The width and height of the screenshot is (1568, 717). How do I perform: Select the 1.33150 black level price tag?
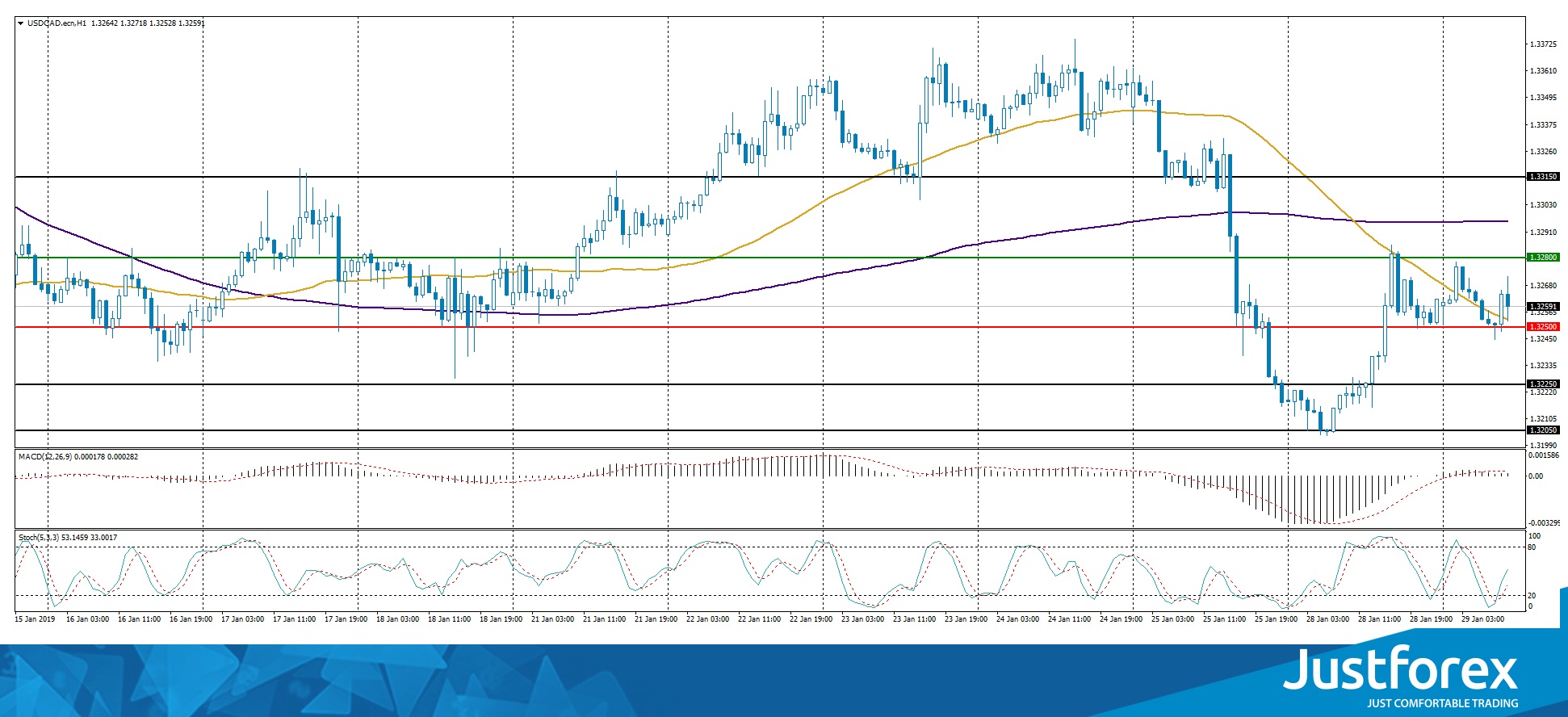1543,176
